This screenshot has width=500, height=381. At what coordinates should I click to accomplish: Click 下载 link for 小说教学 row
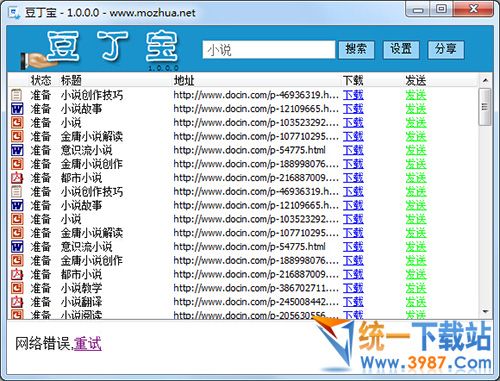pos(353,288)
